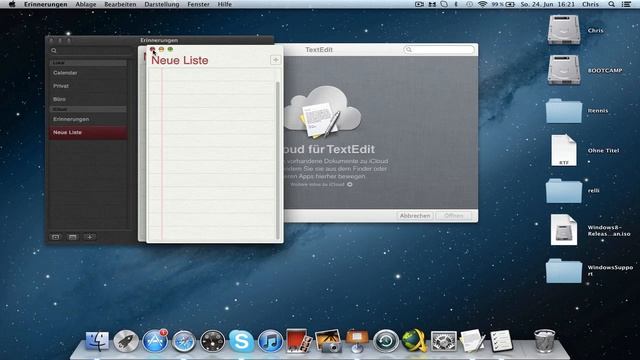Open battery status in menu bar
Screen dimensions: 640x360
[503, 4]
